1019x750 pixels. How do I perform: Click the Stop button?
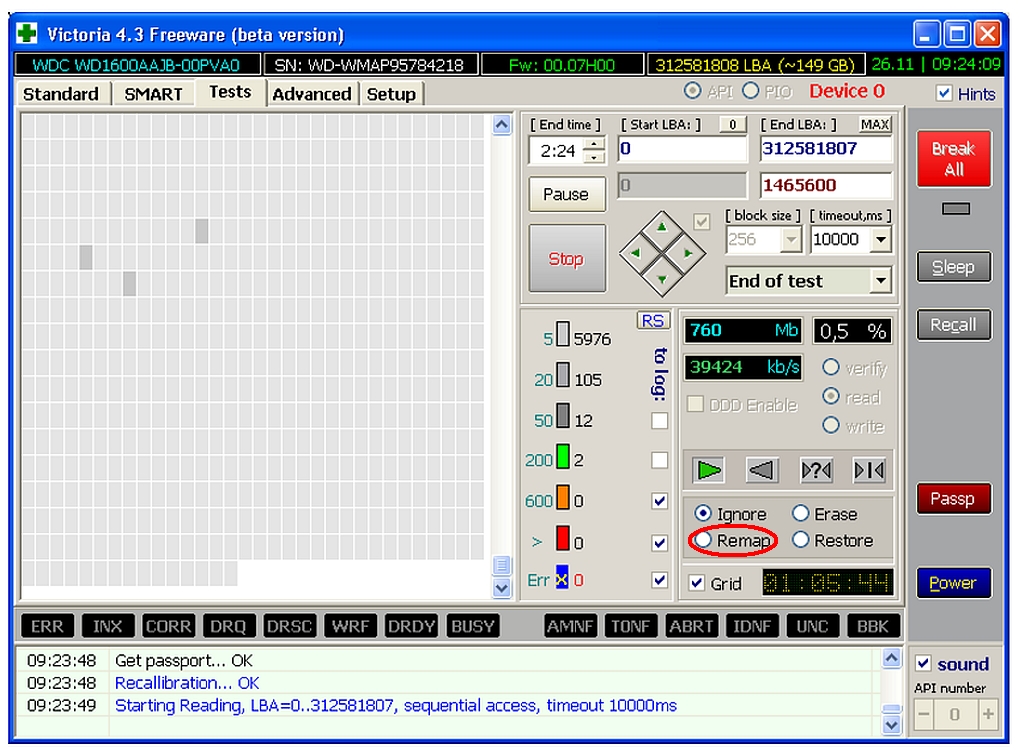(x=566, y=259)
